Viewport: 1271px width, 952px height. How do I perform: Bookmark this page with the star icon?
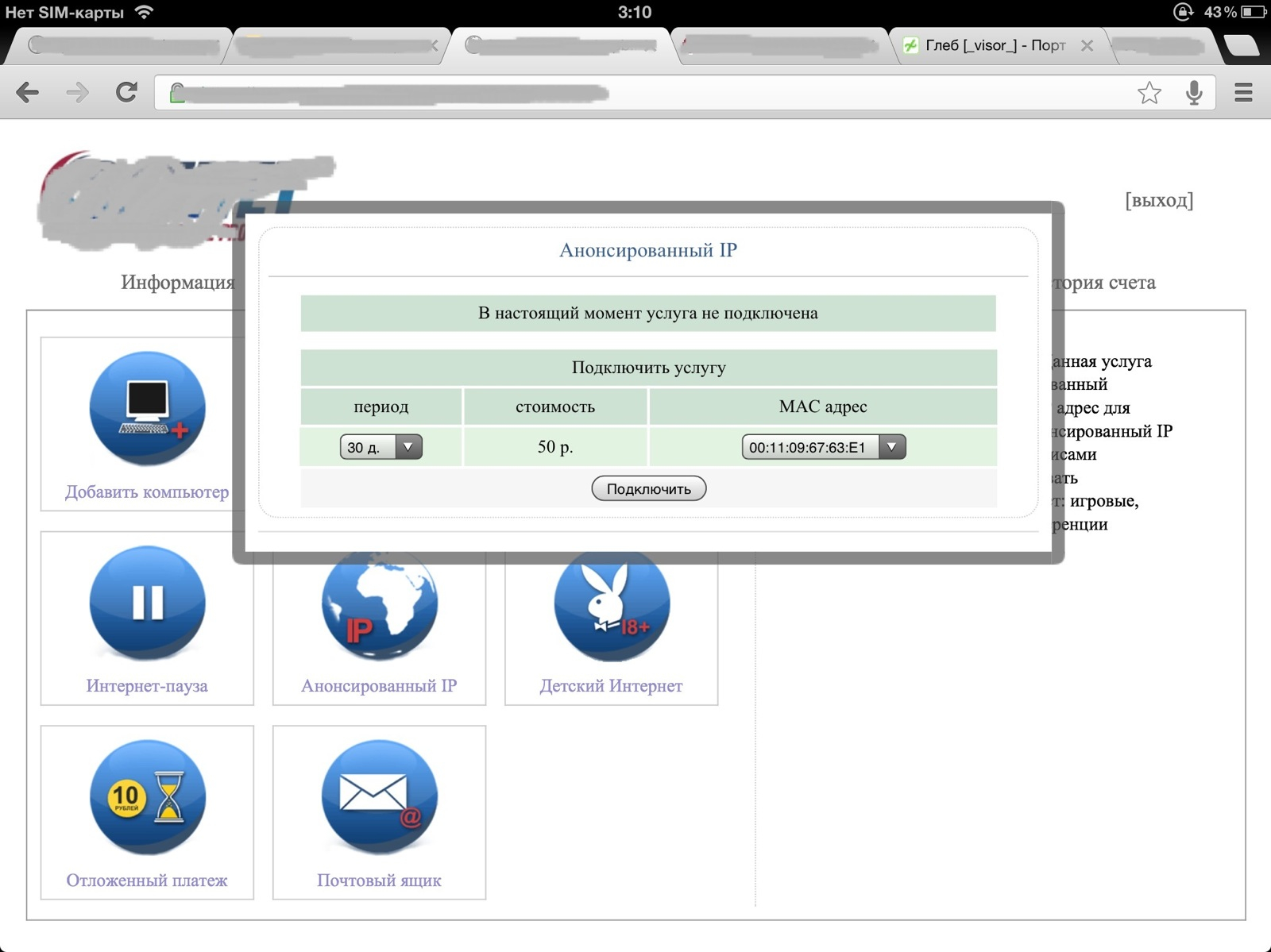(x=1149, y=93)
